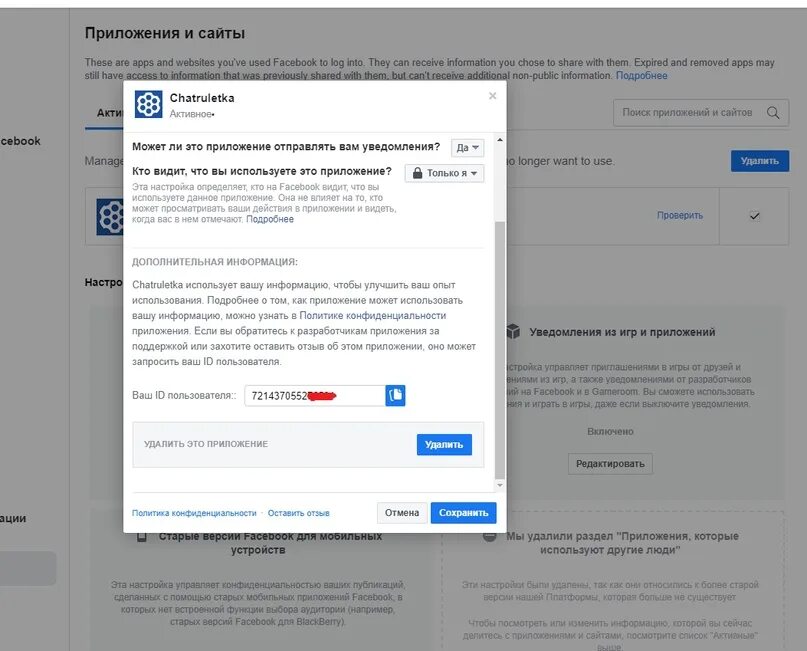Open the notifications Да dropdown

[x=467, y=148]
